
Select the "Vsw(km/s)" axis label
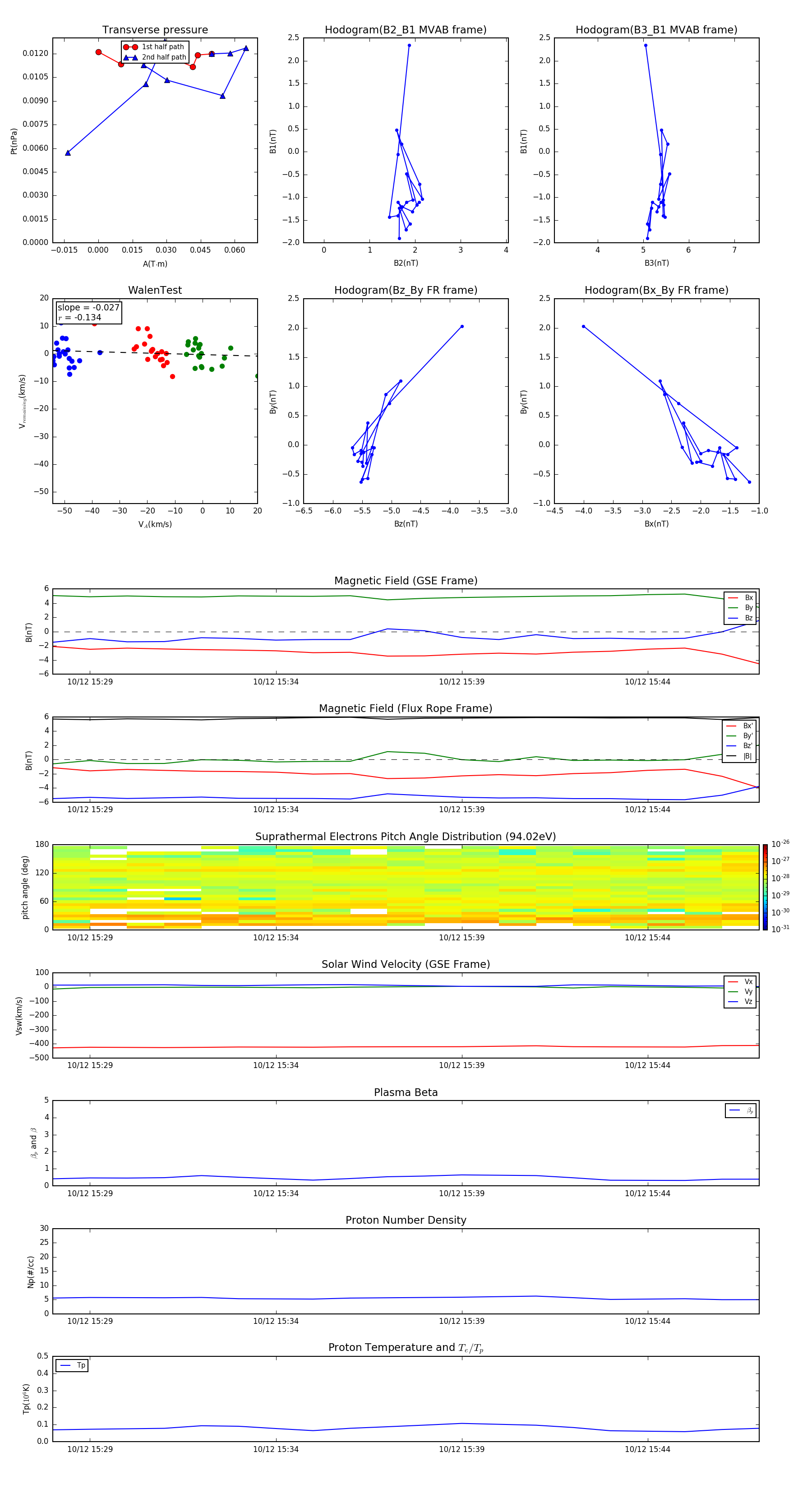point(19,1015)
